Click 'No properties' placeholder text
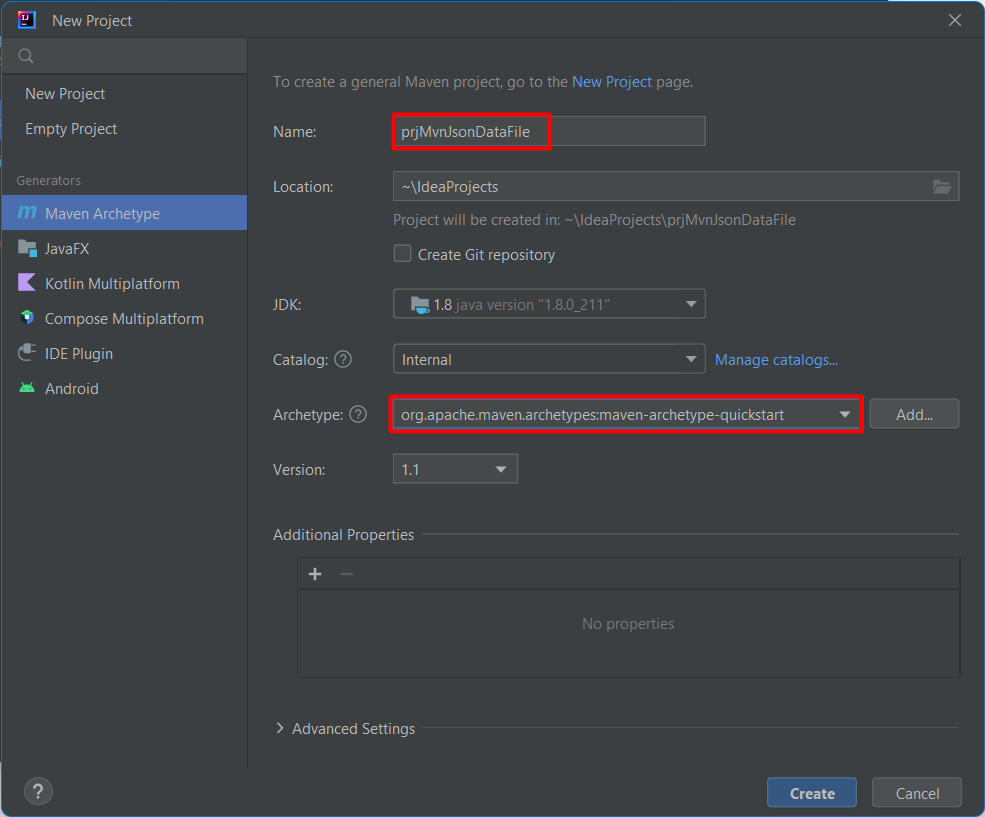Viewport: 985px width, 817px height. 628,624
